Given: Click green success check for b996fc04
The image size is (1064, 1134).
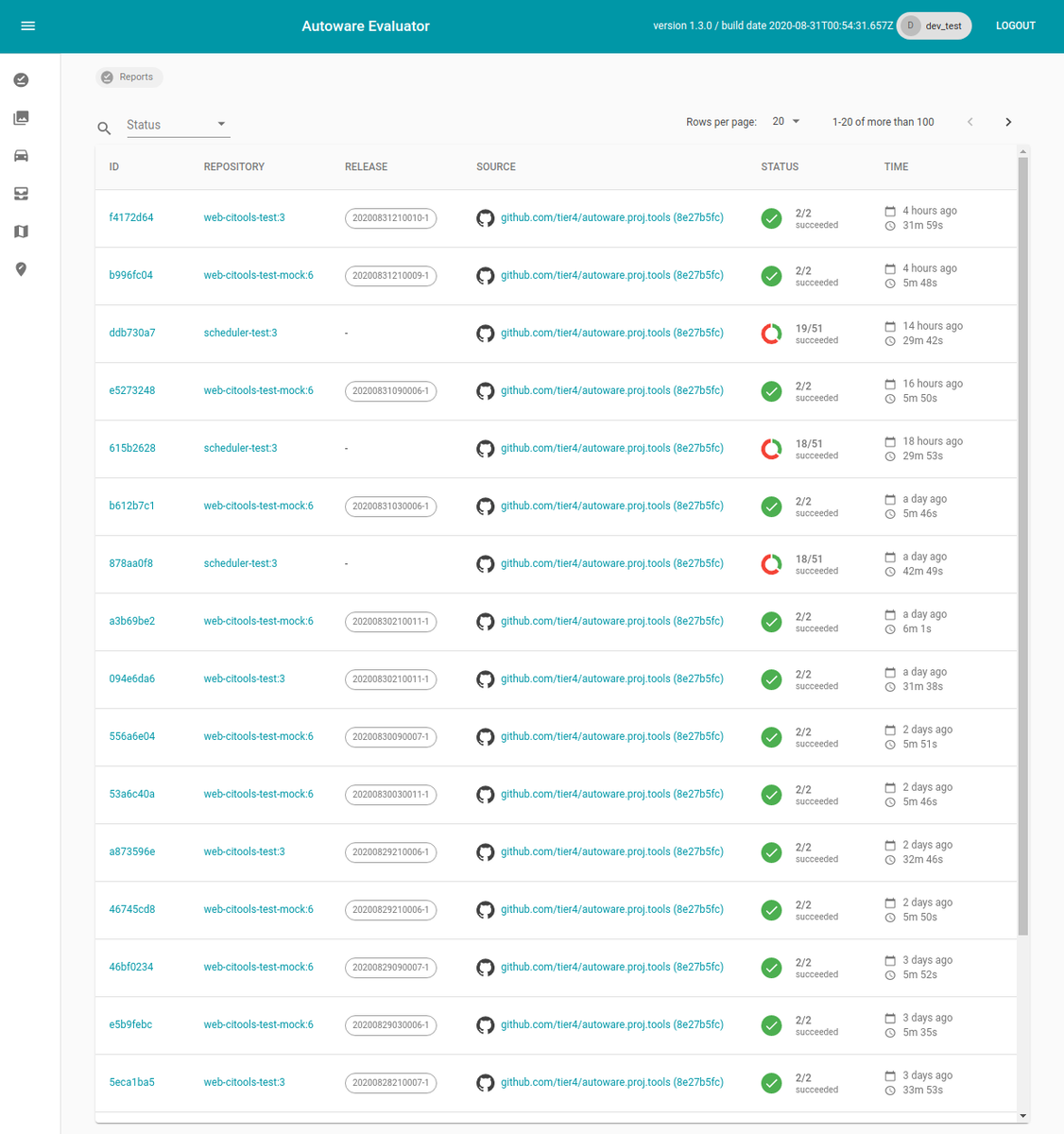Looking at the screenshot, I should (x=772, y=276).
